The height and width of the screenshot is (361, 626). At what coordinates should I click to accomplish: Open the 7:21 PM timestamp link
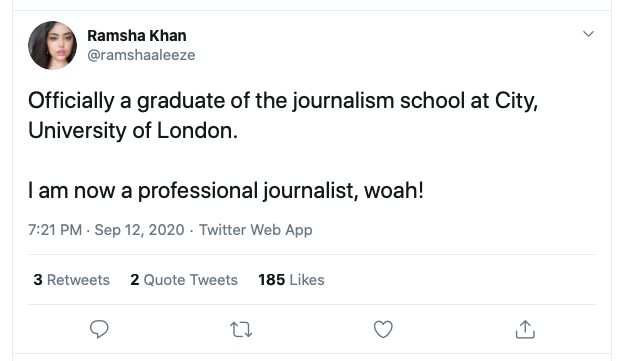pyautogui.click(x=55, y=230)
